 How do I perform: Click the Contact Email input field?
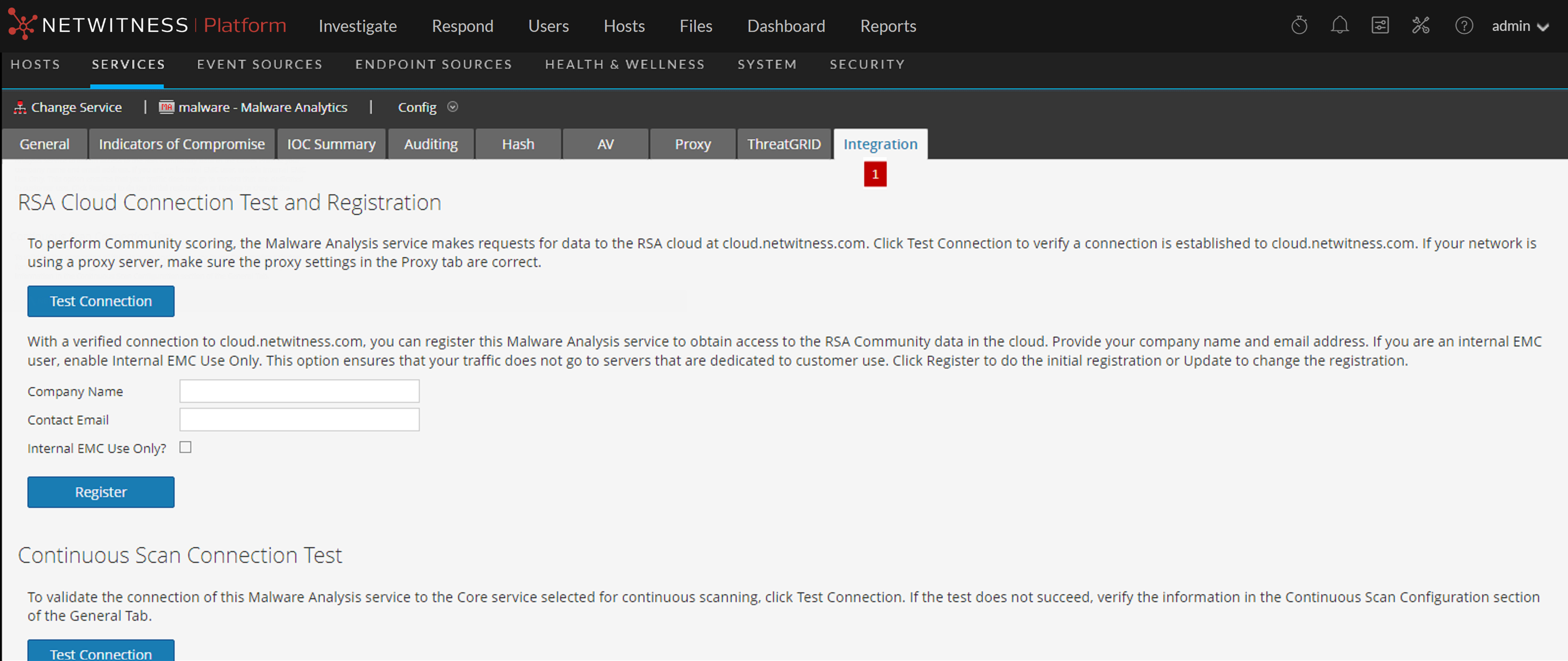click(x=299, y=420)
